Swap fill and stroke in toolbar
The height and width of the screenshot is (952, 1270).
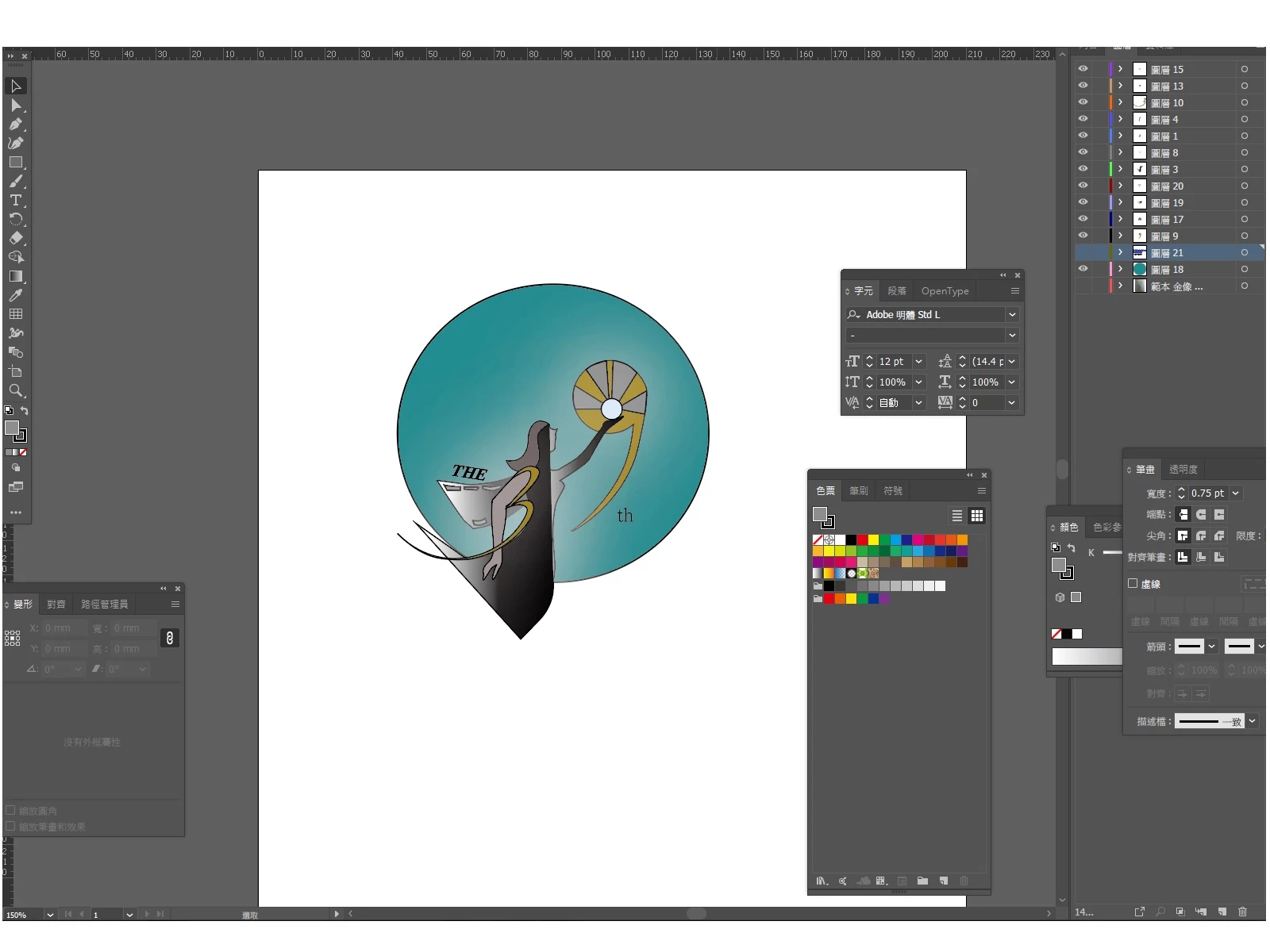[24, 410]
